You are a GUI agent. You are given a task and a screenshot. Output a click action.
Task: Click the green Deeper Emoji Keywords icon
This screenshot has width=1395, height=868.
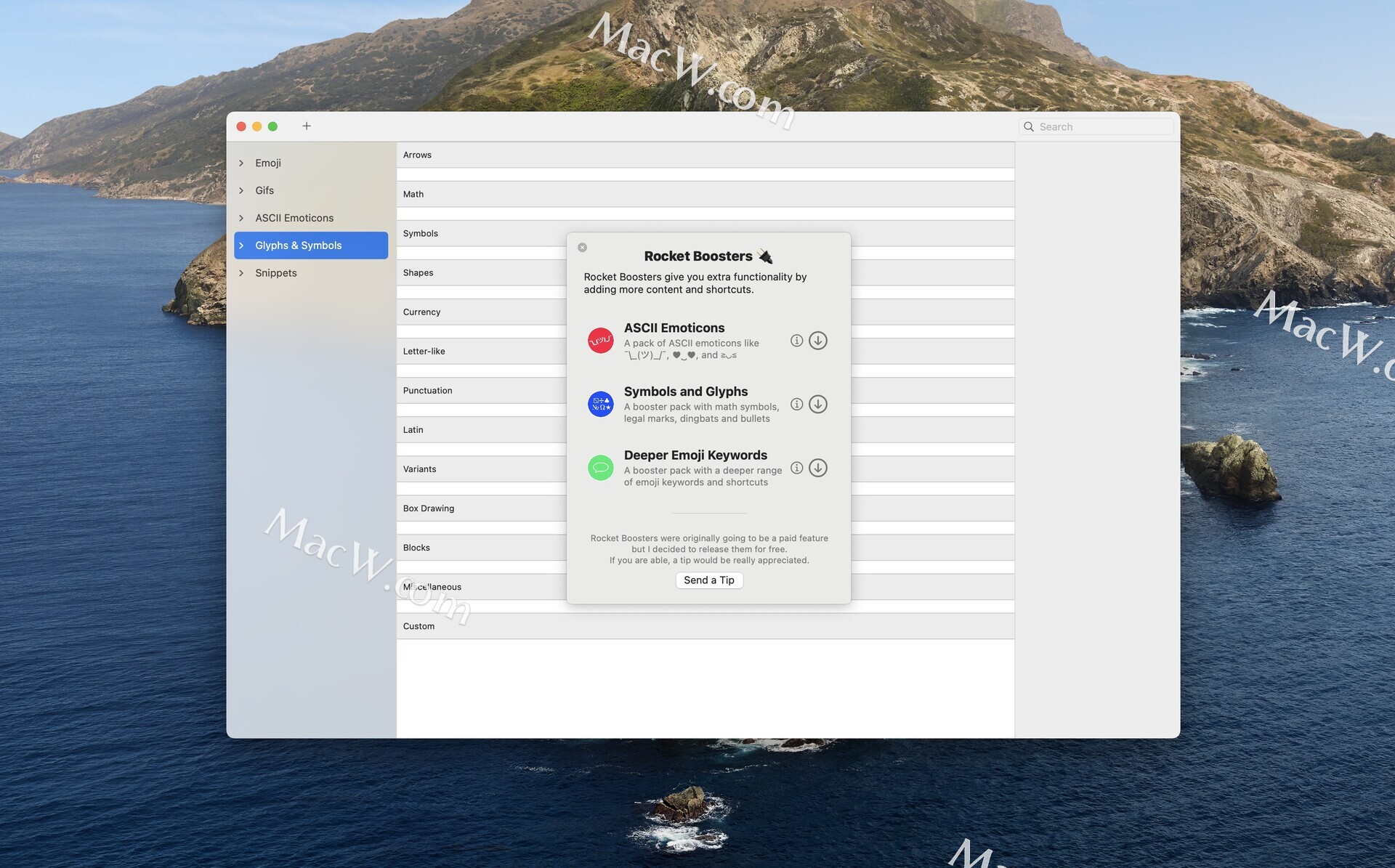pos(600,468)
